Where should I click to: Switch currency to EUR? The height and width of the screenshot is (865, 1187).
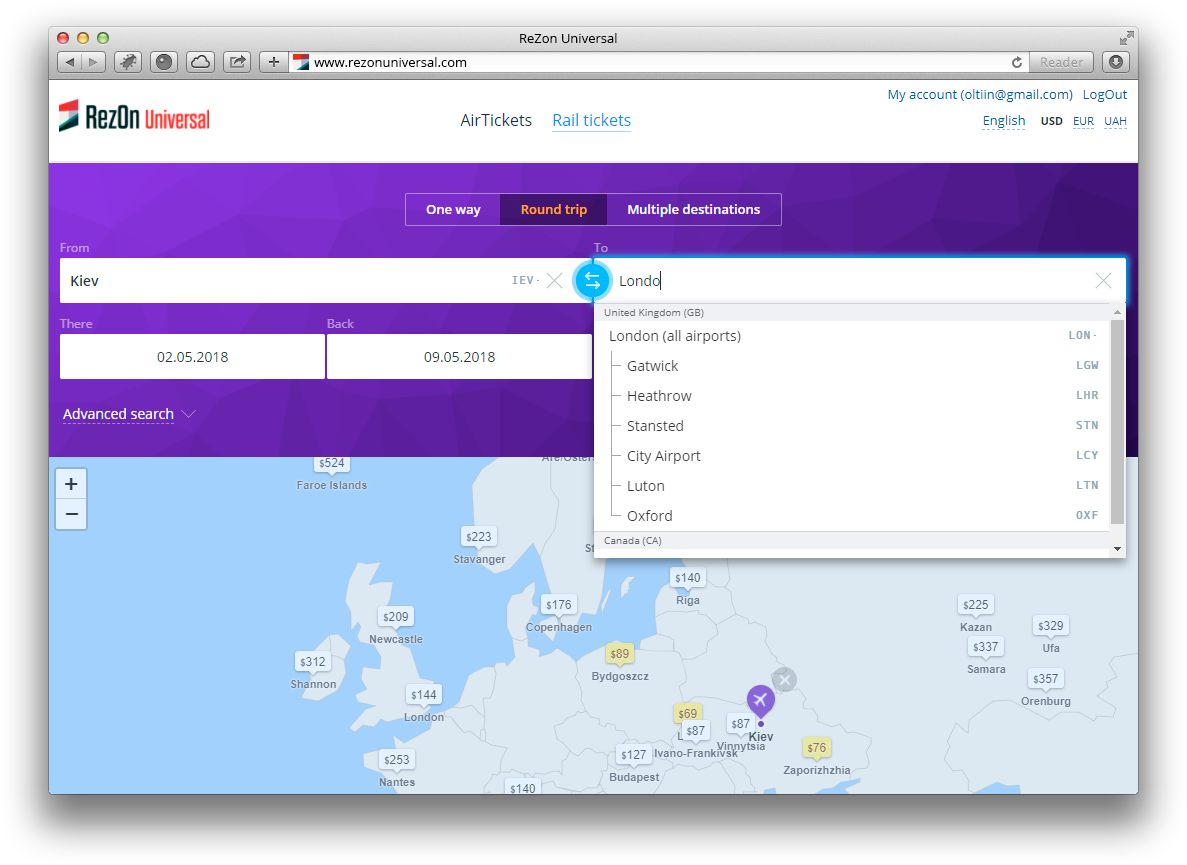[x=1083, y=121]
